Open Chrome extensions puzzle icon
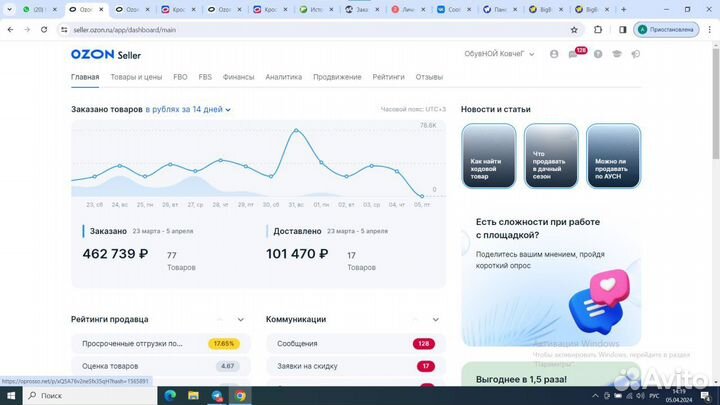This screenshot has width=720, height=405. (x=597, y=30)
